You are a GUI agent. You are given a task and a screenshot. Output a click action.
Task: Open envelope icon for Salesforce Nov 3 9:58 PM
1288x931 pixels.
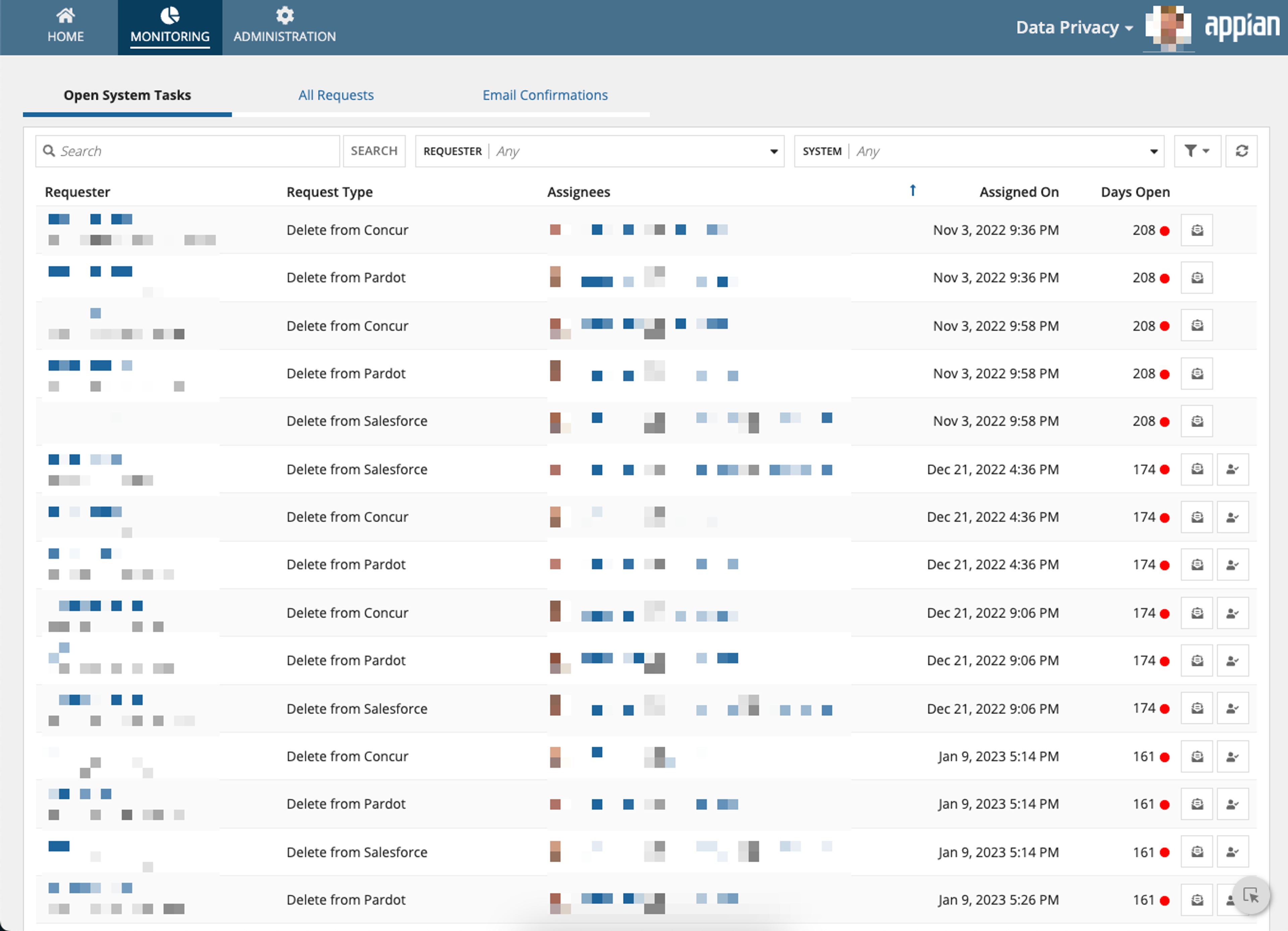pyautogui.click(x=1196, y=421)
